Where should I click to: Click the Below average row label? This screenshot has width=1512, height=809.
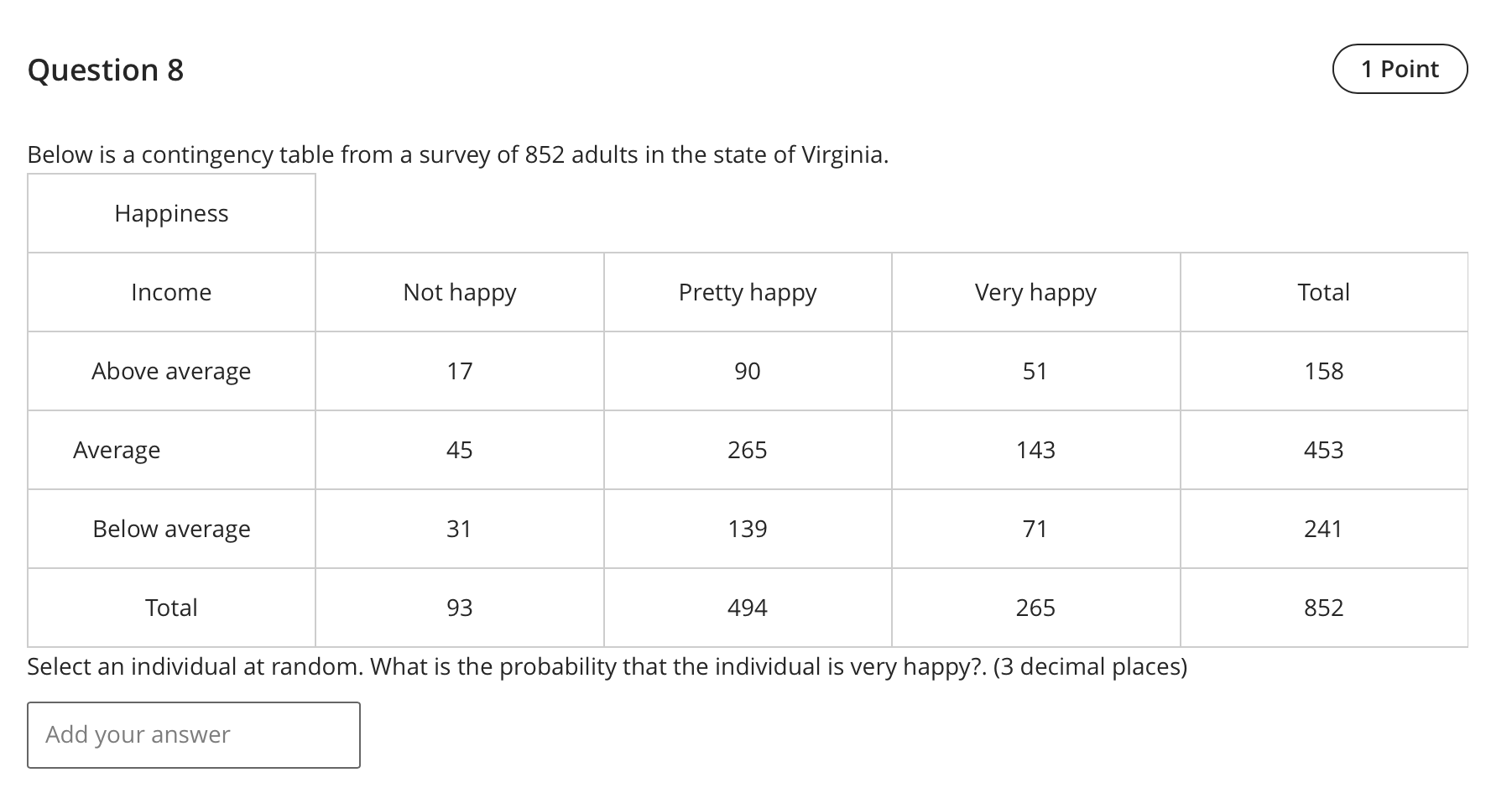170,529
